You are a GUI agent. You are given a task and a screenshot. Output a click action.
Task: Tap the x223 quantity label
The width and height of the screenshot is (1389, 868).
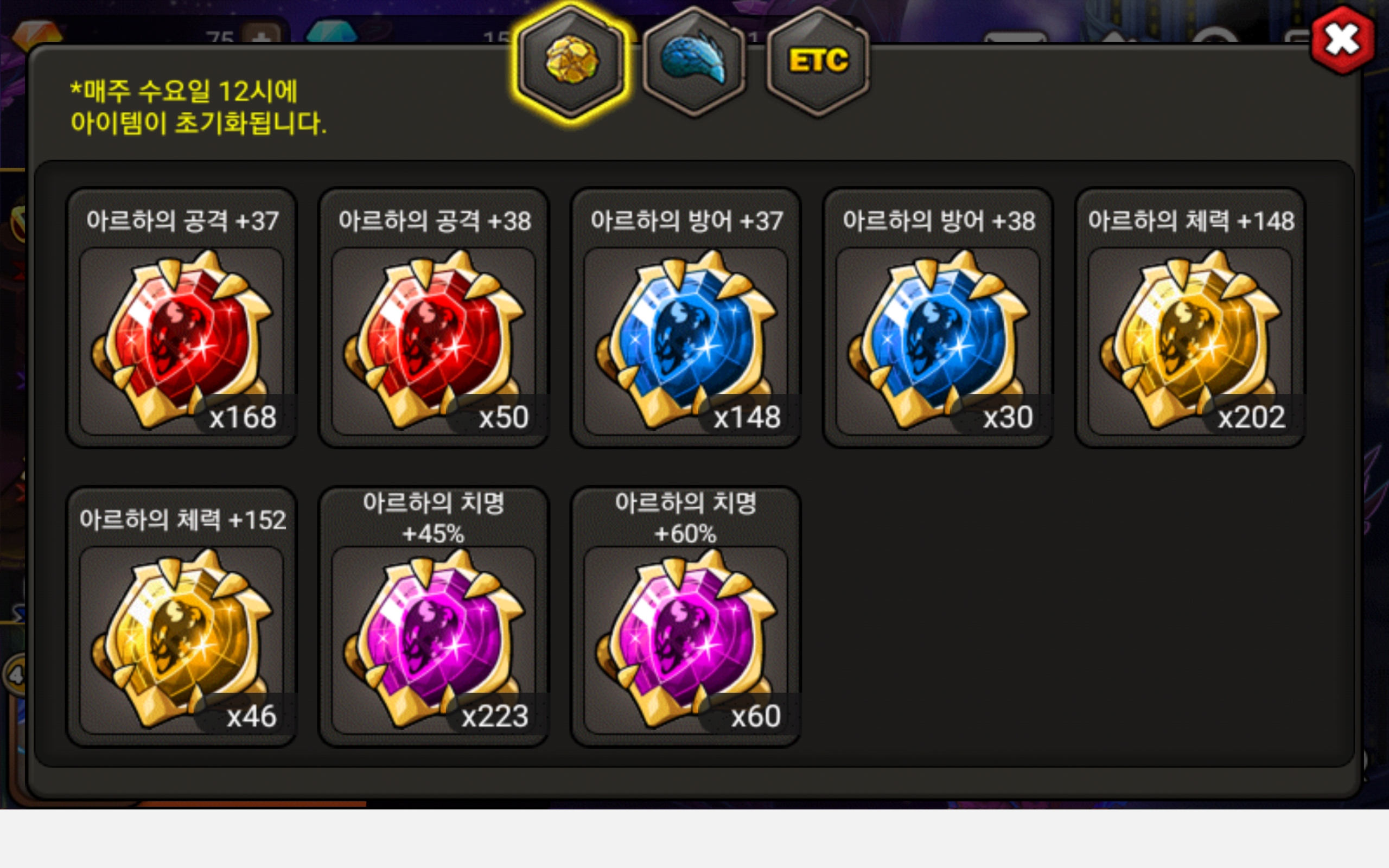(x=495, y=717)
